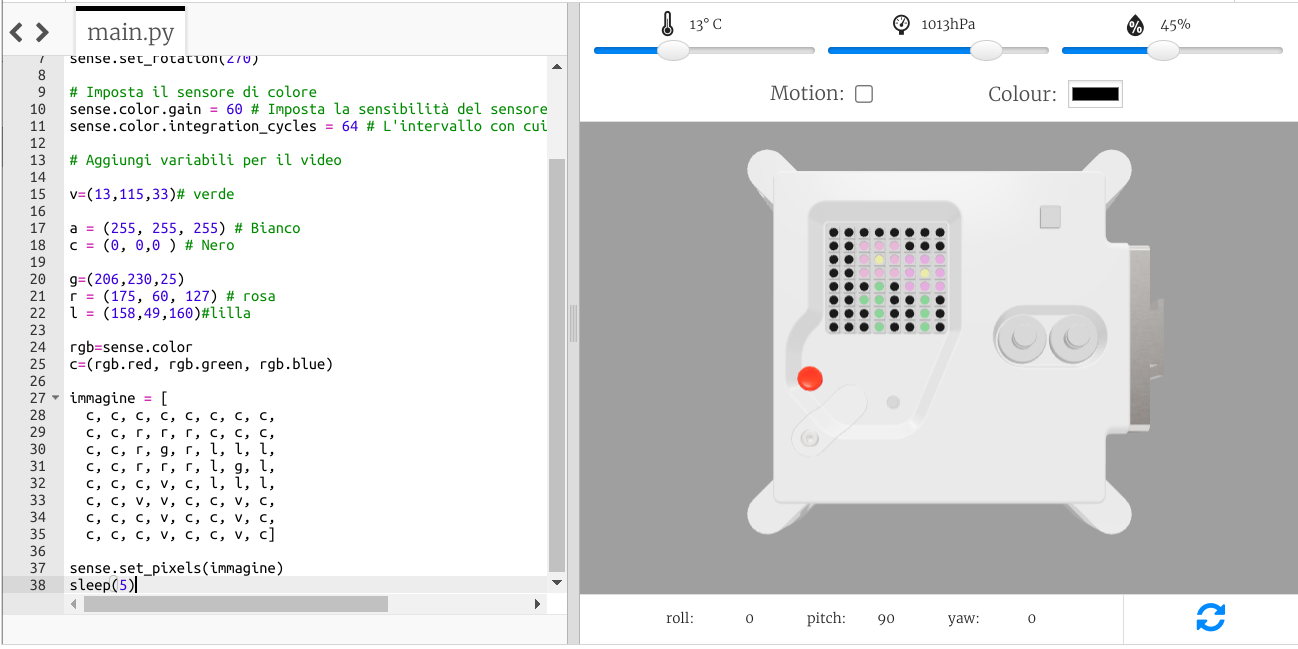Click the line r = (175, 60, 127) rosa

pos(172,296)
